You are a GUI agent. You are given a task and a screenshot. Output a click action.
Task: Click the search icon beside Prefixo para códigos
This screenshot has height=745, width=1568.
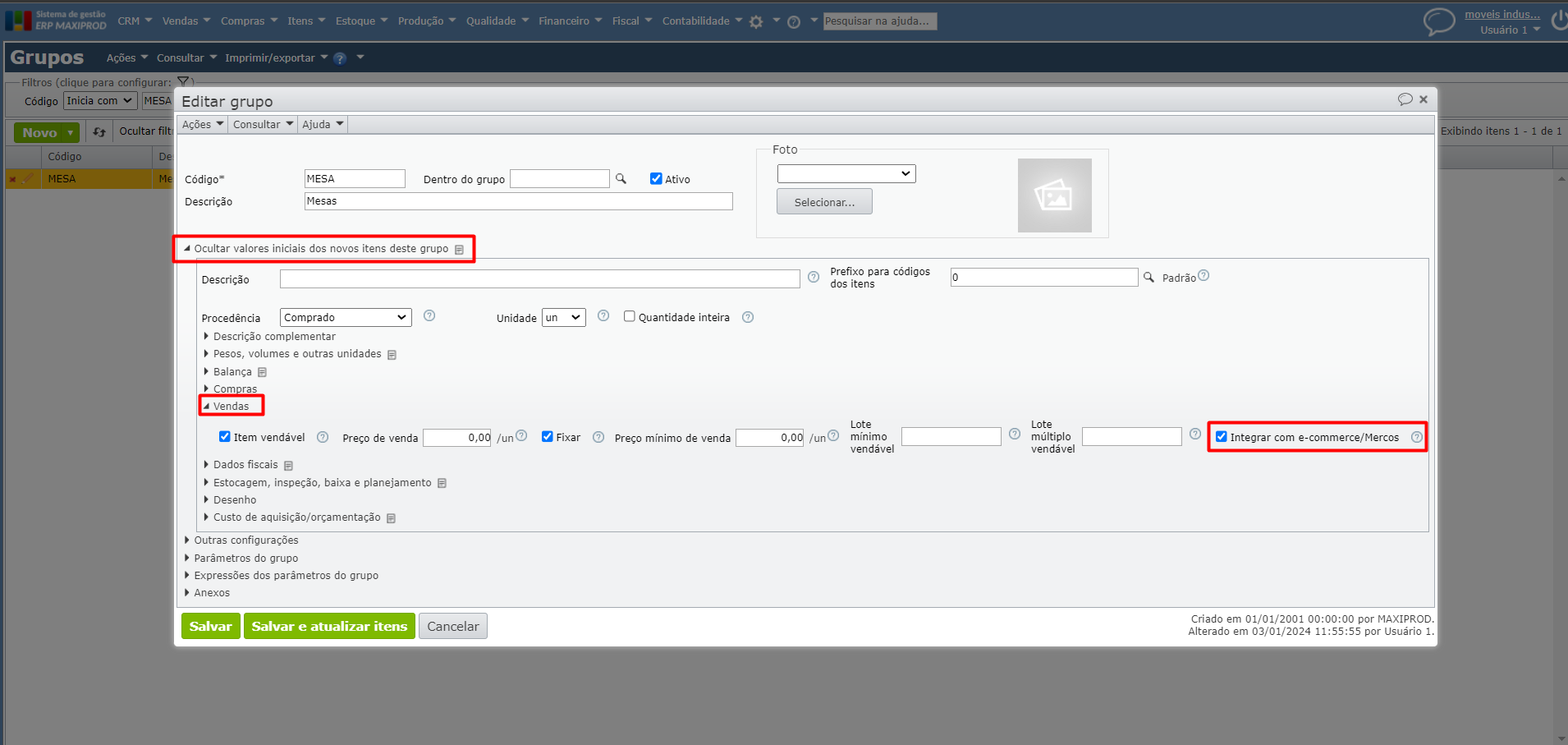point(1148,278)
